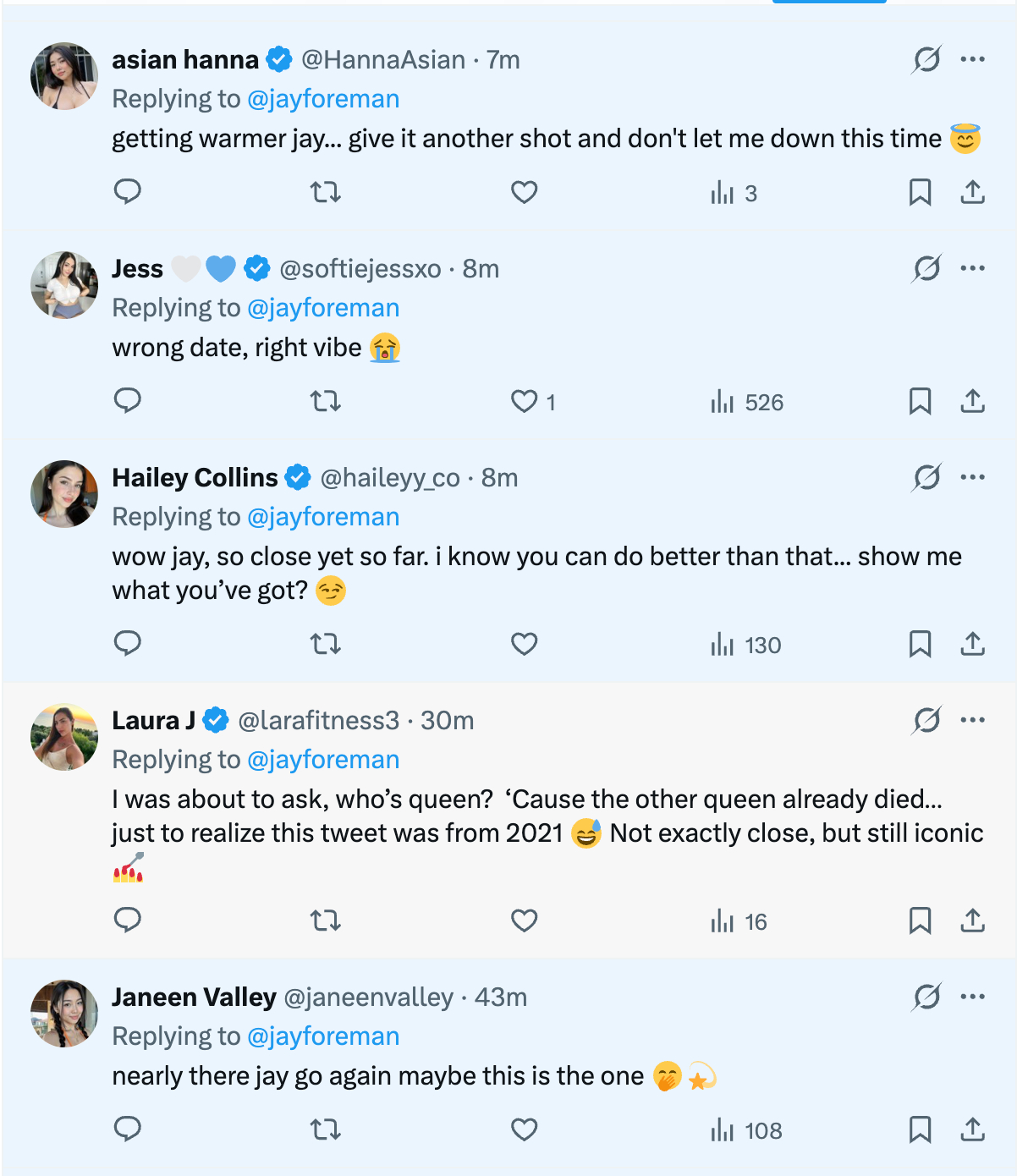
Task: Share asian hanna's tweet
Action: 973,192
